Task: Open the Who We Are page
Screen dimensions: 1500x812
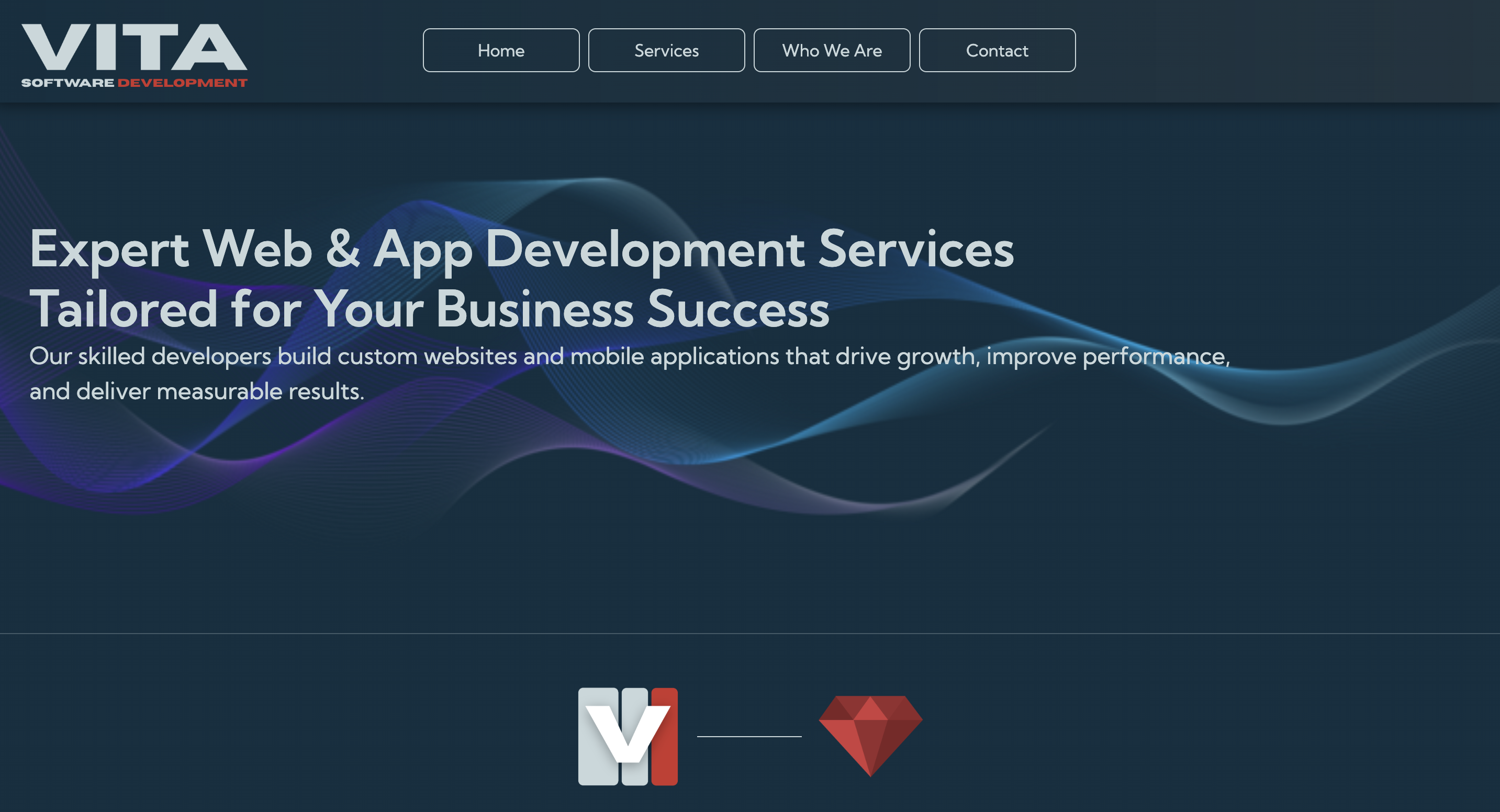Action: coord(832,50)
